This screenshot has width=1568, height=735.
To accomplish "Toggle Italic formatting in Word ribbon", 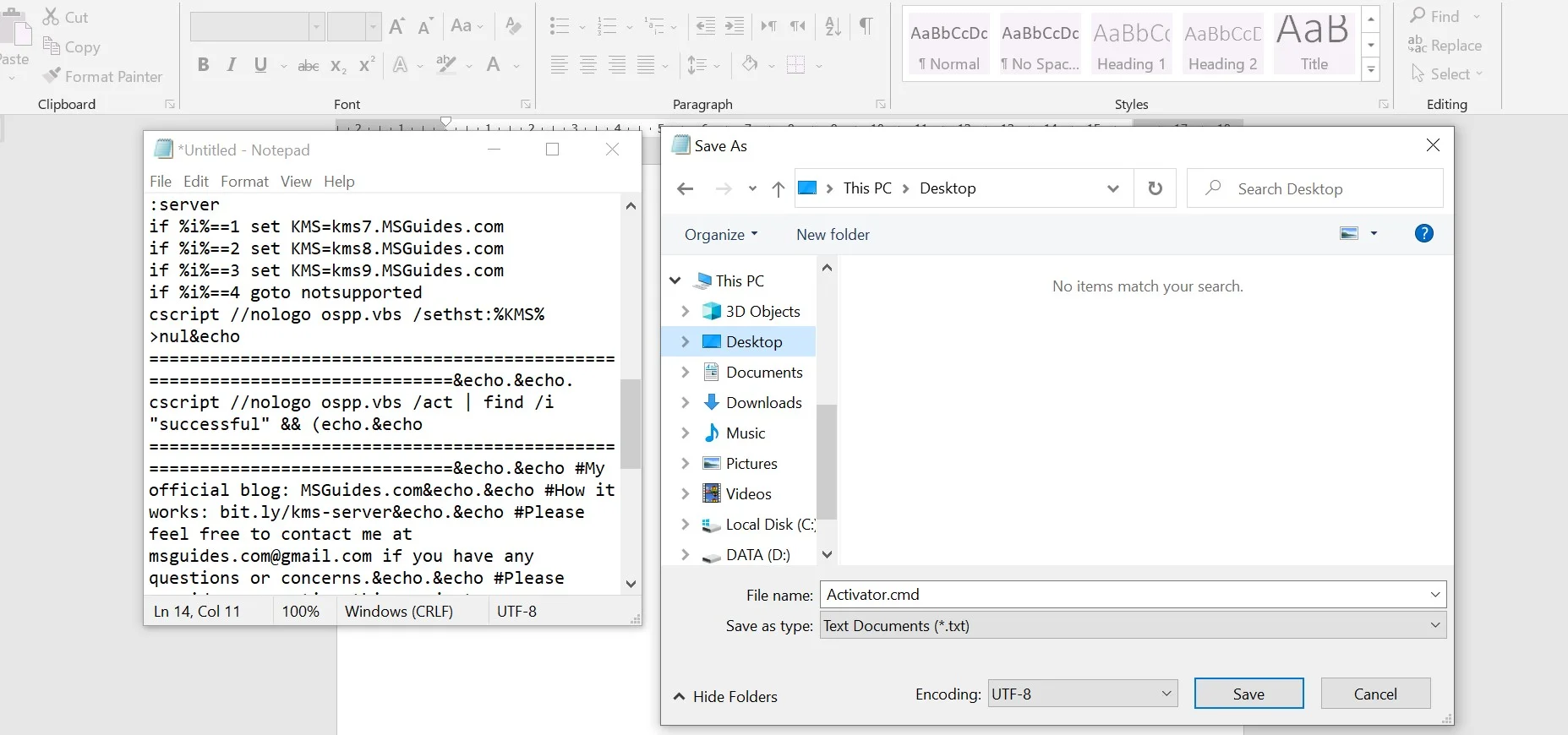I will pos(231,65).
